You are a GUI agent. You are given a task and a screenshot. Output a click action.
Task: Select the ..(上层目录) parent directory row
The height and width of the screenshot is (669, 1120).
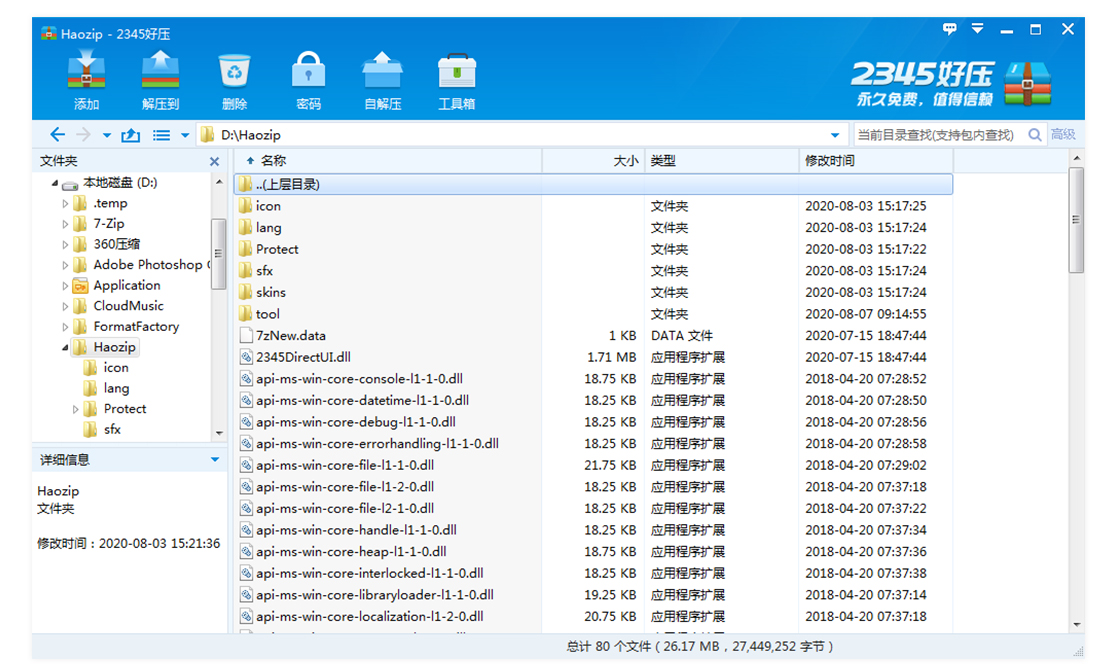pyautogui.click(x=593, y=184)
